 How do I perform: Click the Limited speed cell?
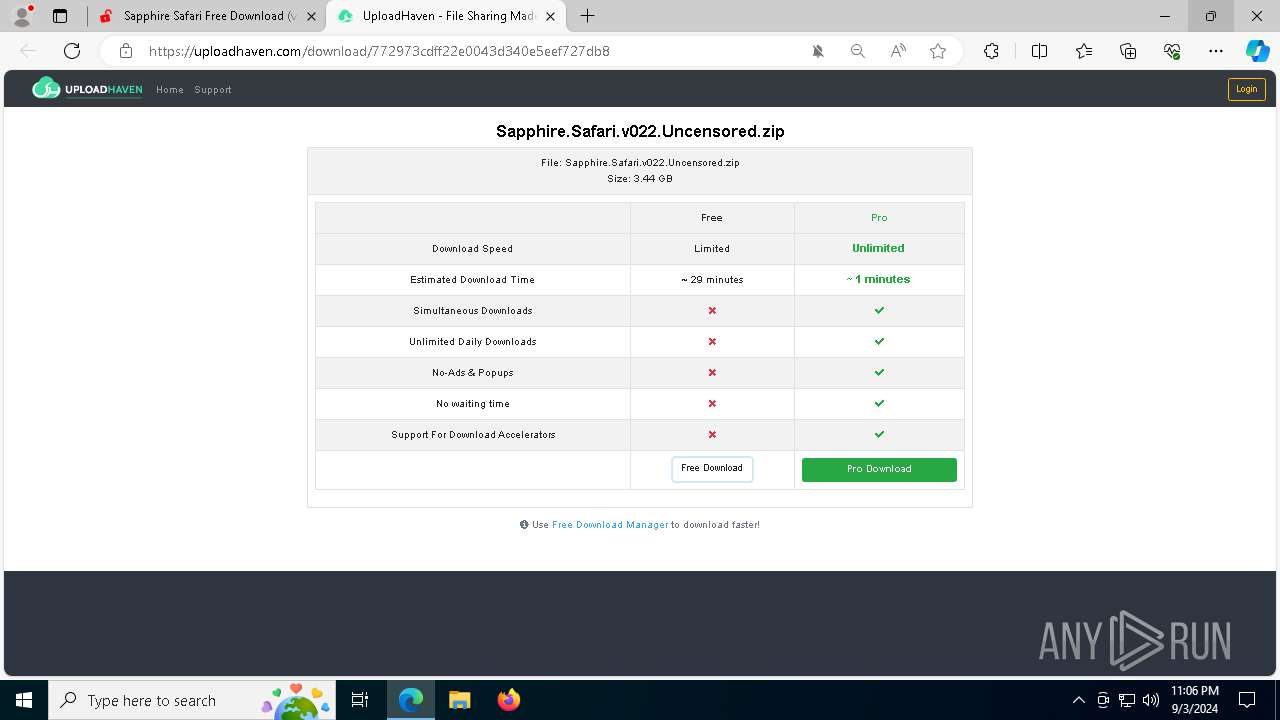[712, 249]
